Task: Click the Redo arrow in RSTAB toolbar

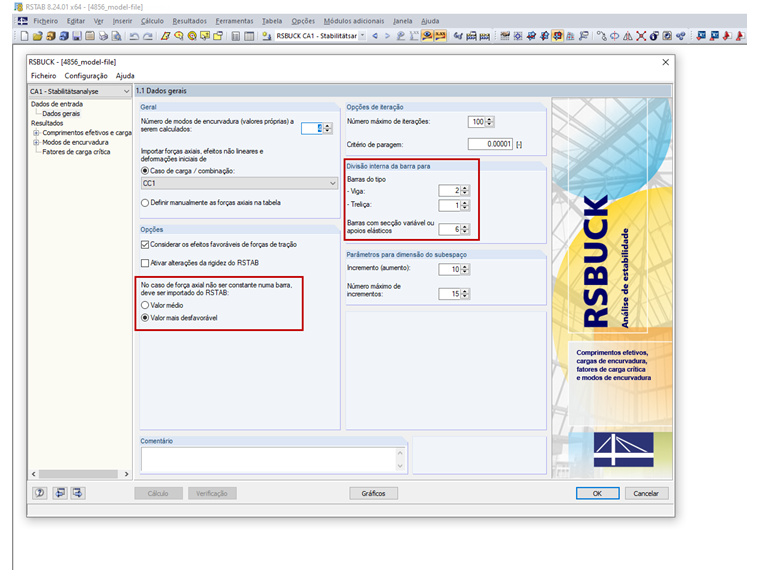Action: tap(148, 36)
